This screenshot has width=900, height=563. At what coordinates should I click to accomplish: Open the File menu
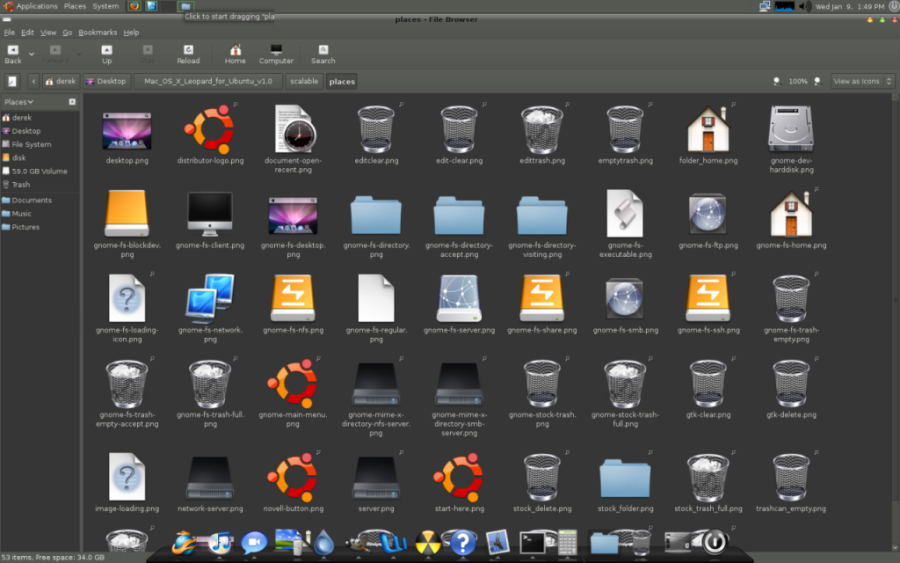pyautogui.click(x=9, y=33)
